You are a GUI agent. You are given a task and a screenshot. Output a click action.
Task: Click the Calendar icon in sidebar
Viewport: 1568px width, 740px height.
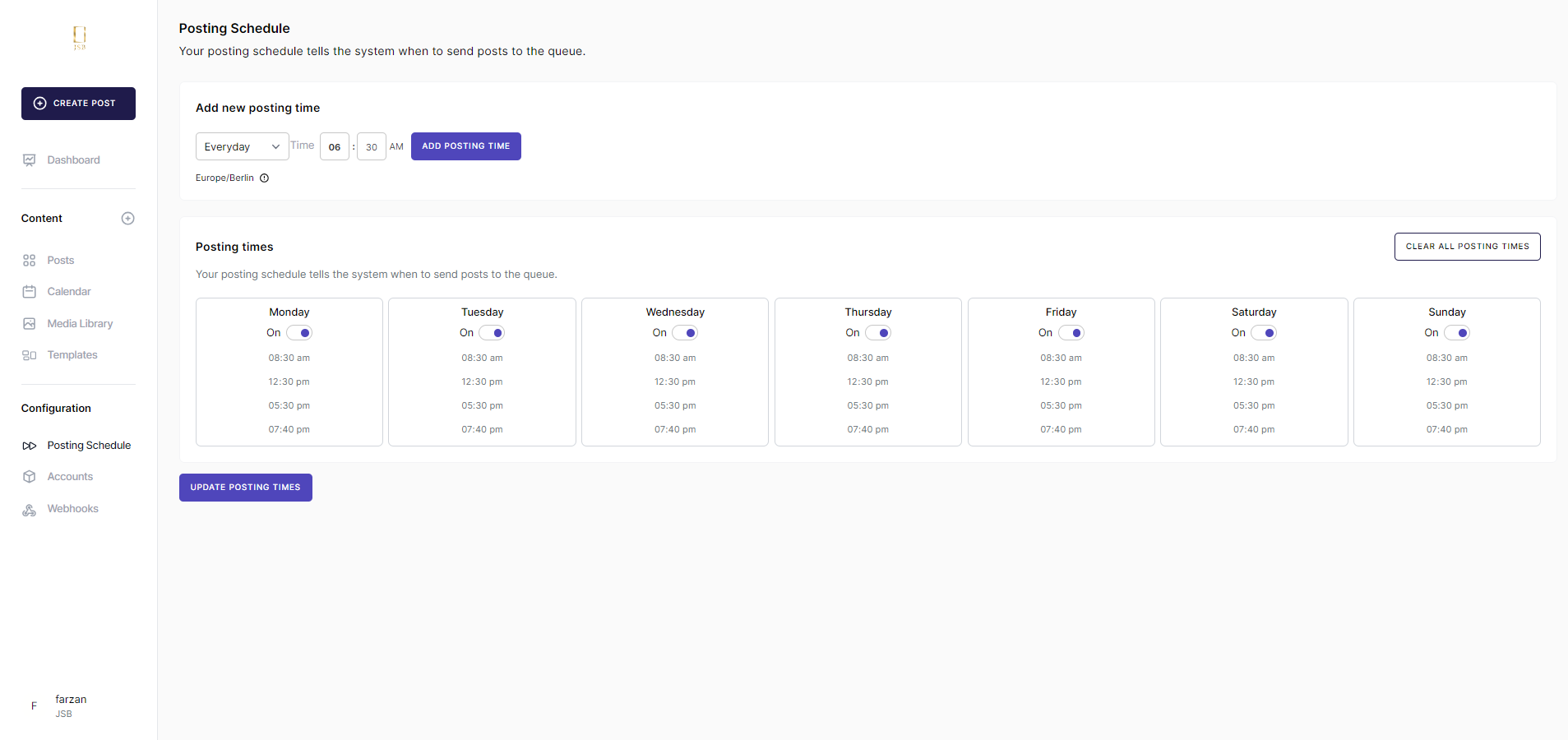[30, 292]
